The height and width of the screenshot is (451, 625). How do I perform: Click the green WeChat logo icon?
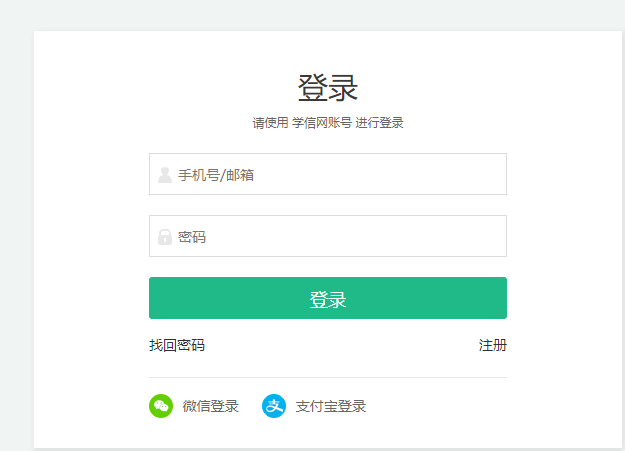pos(161,406)
